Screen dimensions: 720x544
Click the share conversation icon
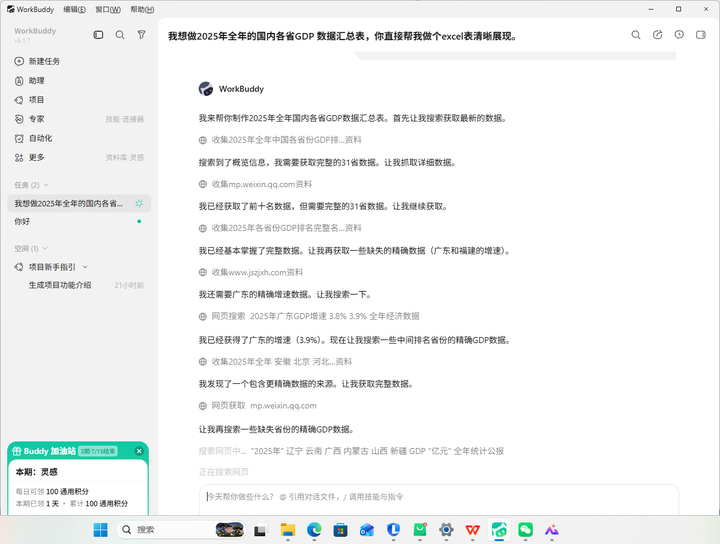point(658,35)
